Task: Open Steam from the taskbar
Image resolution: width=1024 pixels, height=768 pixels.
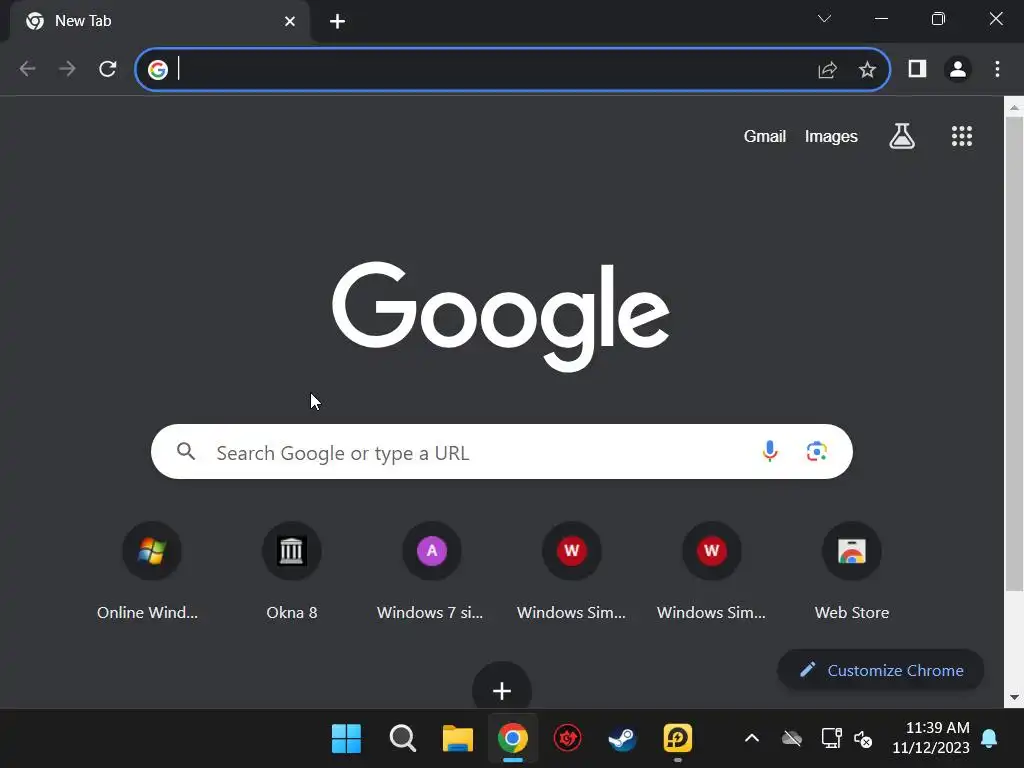Action: coord(622,739)
